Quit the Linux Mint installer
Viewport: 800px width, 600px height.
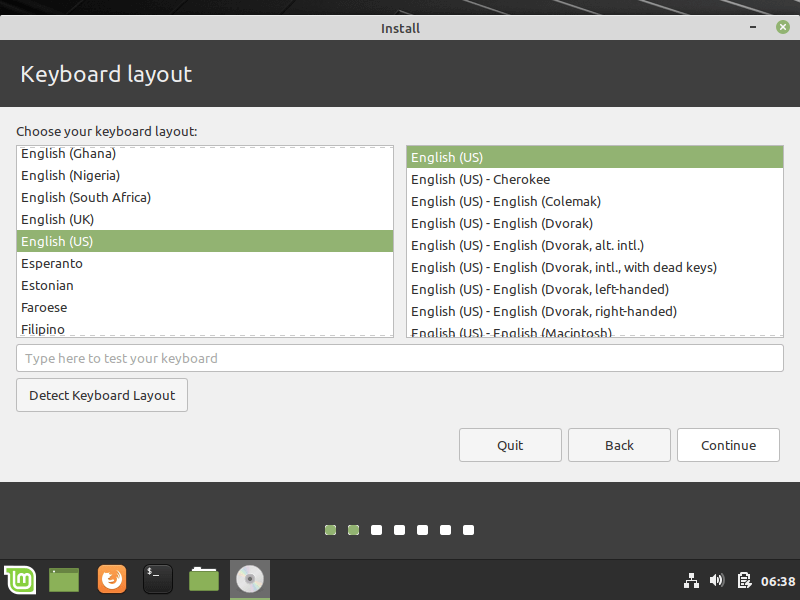pyautogui.click(x=510, y=445)
